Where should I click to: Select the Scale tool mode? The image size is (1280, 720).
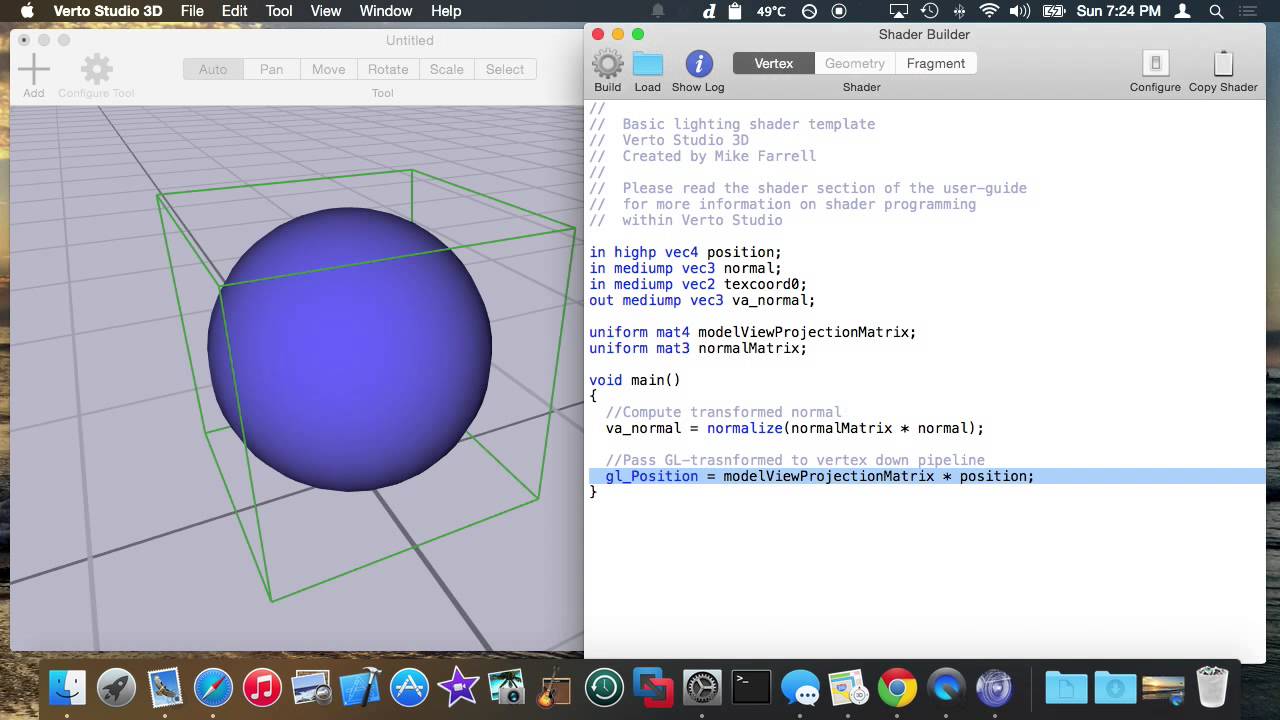click(447, 69)
